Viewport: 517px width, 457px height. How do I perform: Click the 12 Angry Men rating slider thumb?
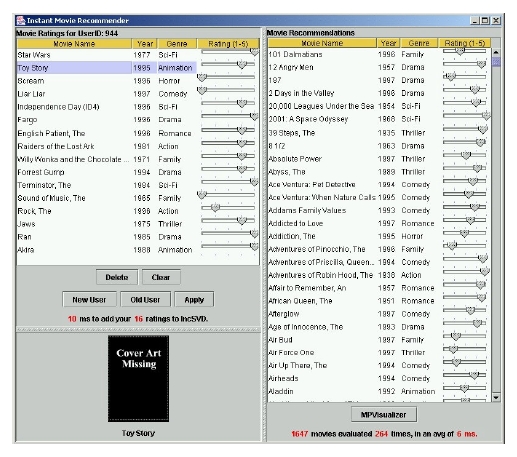[481, 64]
